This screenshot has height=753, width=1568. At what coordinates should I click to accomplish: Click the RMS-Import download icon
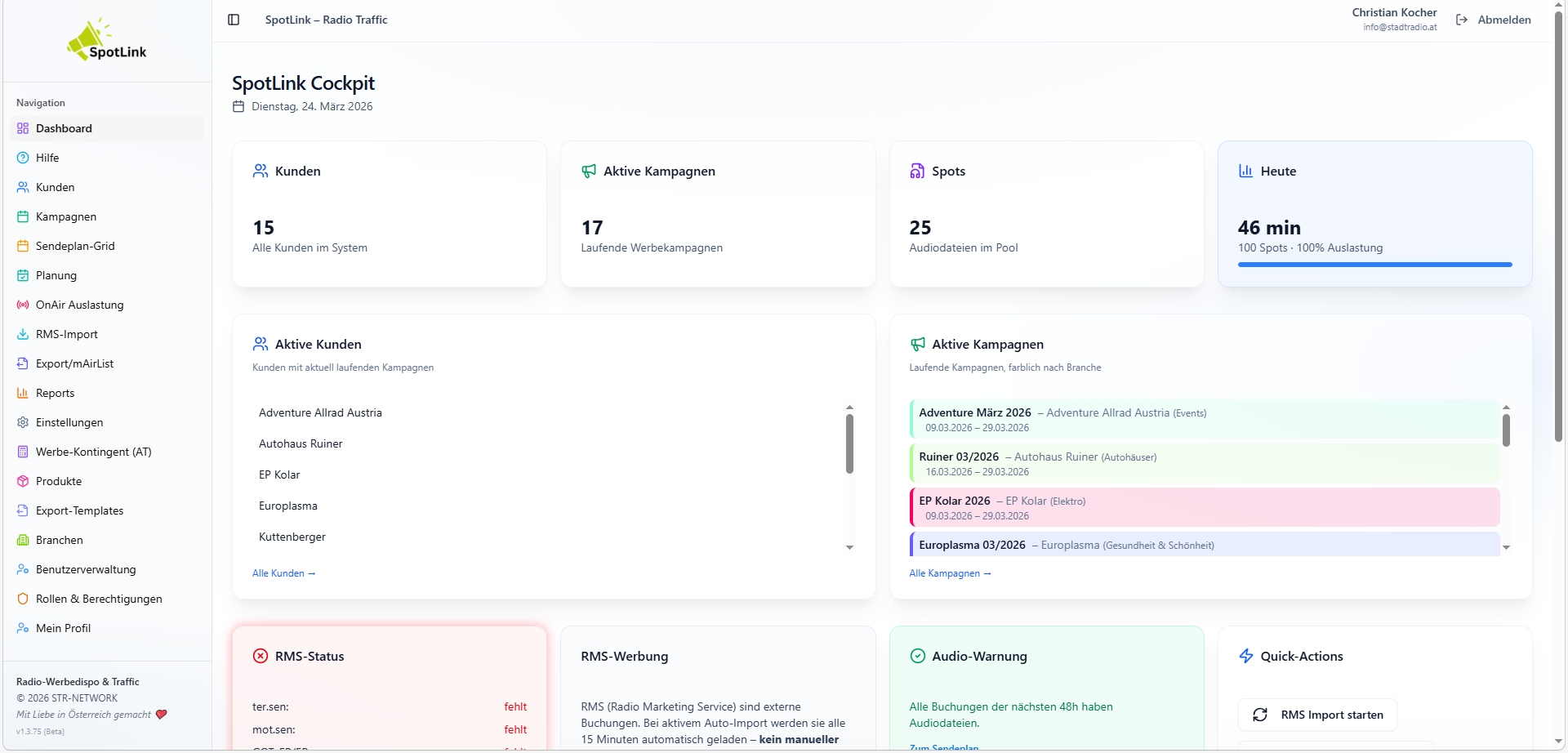click(x=23, y=334)
